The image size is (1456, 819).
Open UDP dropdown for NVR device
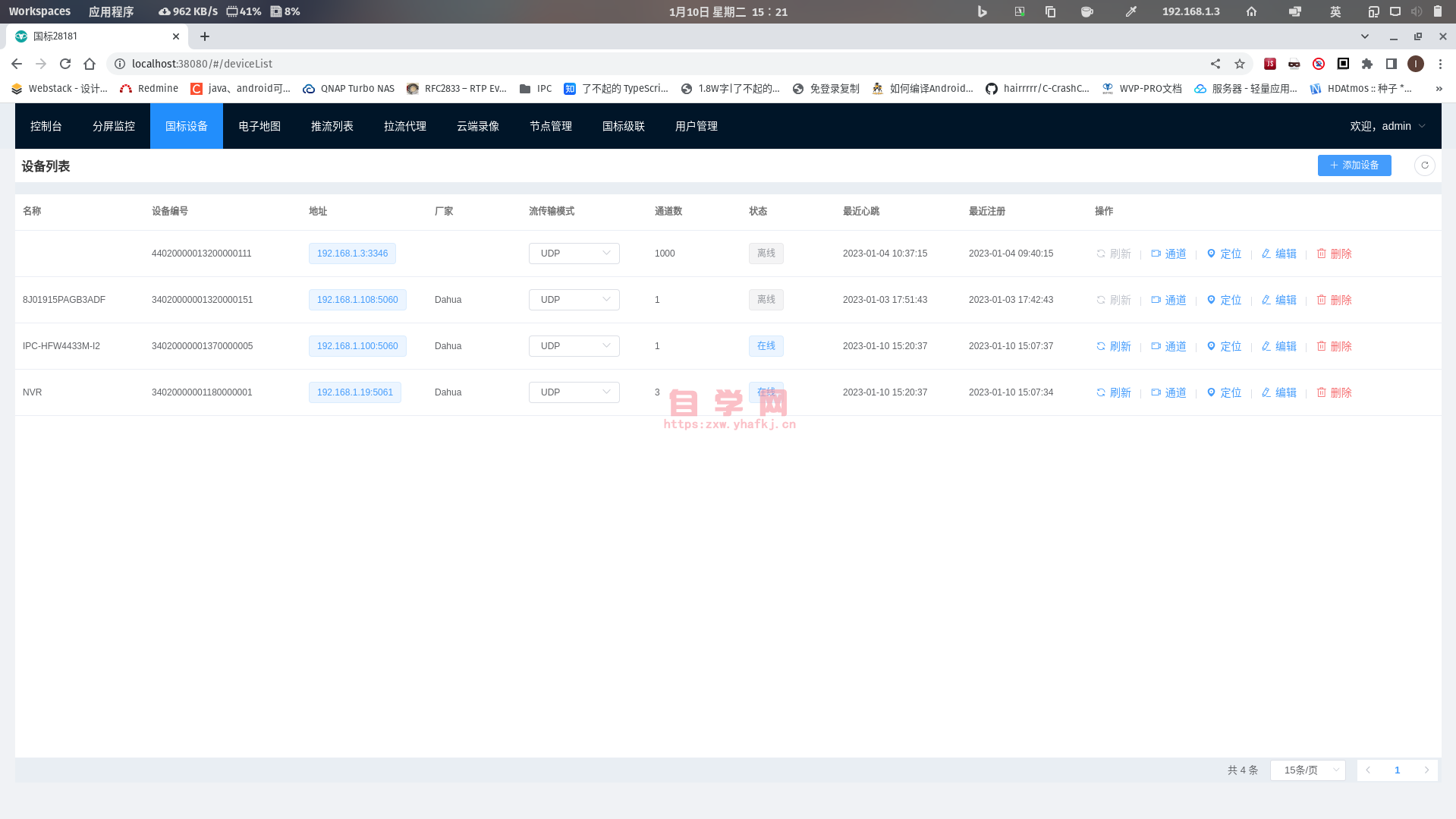[x=574, y=392]
